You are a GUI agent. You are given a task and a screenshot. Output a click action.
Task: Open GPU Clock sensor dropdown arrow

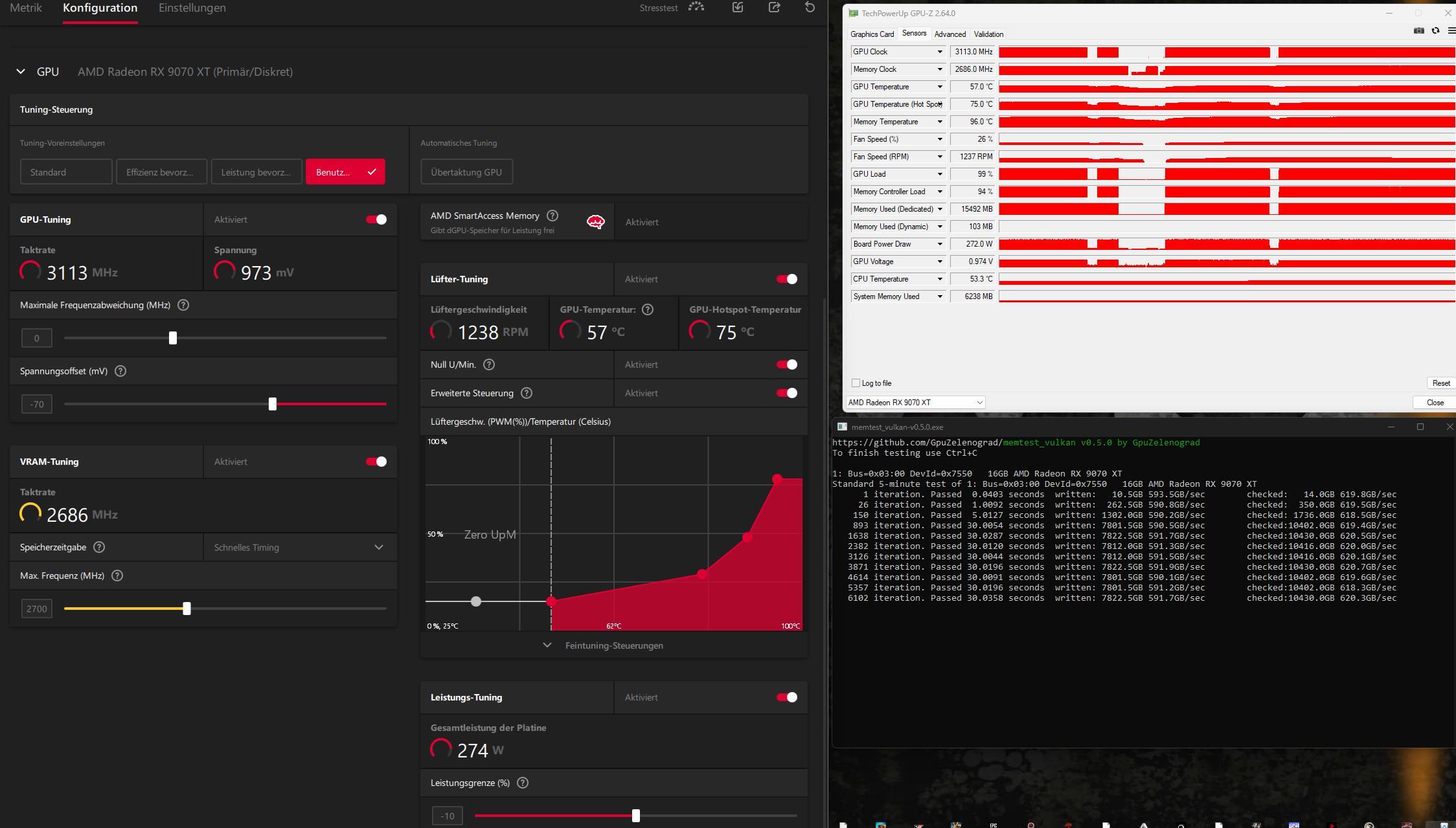940,52
